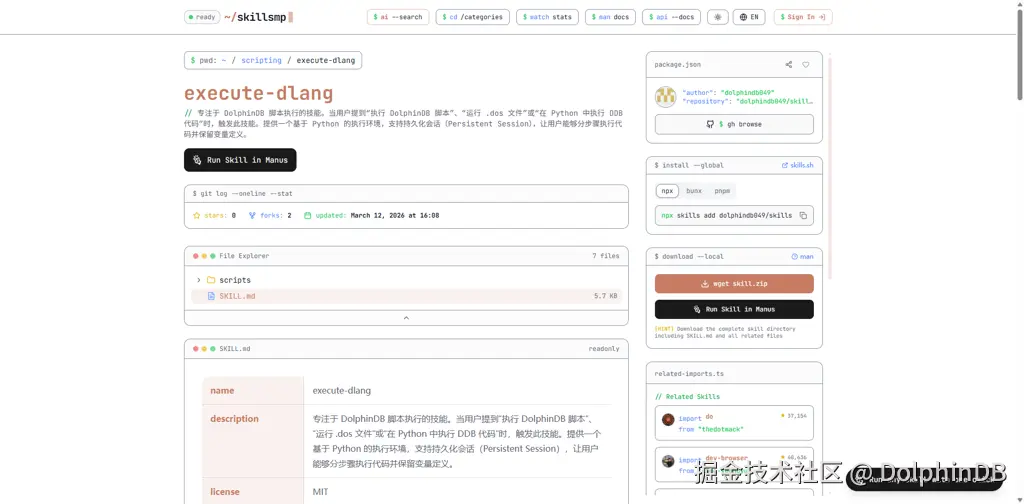The image size is (1024, 504).
Task: Click the "5.7 KB" file size text
Action: pyautogui.click(x=605, y=296)
